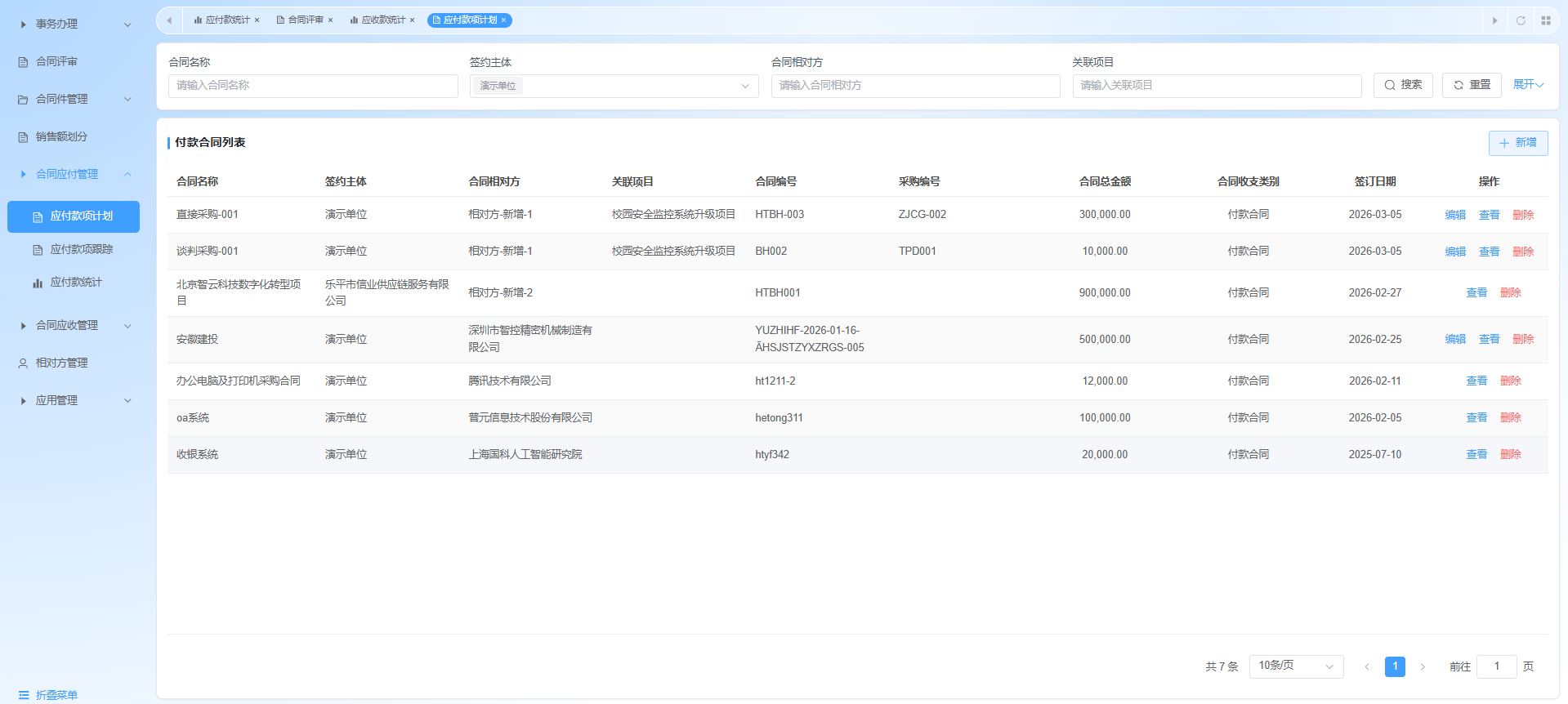Click the 搜索 search button
Image resolution: width=1568 pixels, height=704 pixels.
1403,85
